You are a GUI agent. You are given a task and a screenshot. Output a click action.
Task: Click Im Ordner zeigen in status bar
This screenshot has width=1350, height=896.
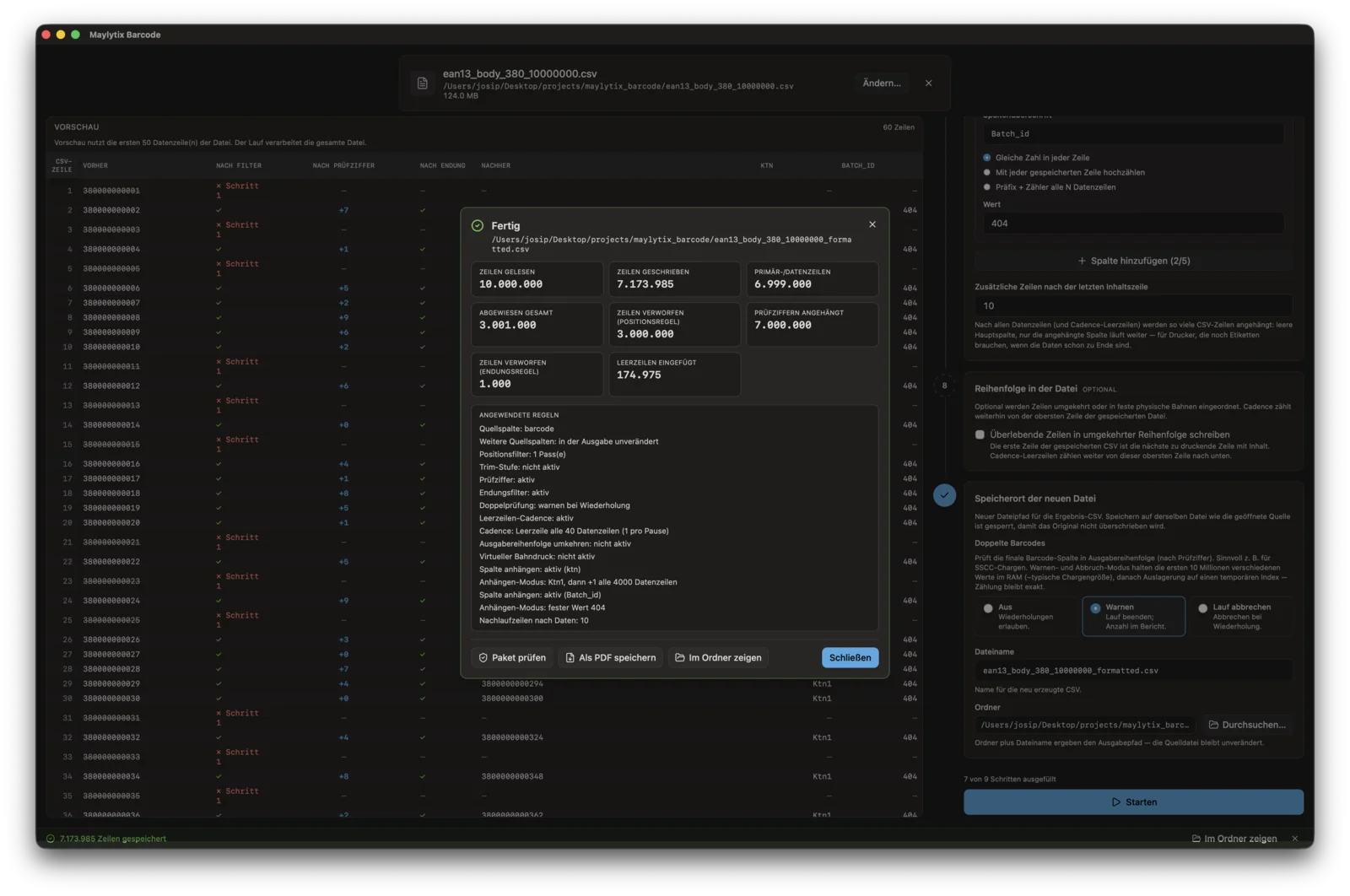(1234, 839)
